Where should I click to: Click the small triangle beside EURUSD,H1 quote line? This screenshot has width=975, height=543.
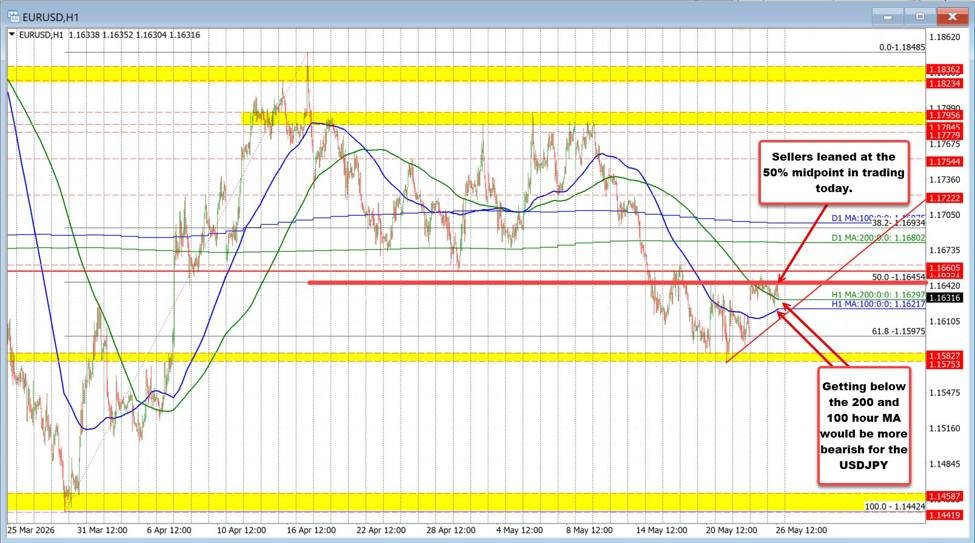[x=12, y=35]
